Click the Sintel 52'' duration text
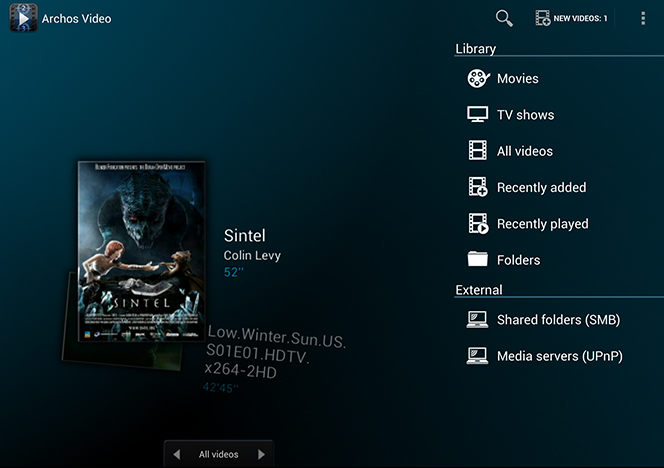 pos(234,272)
